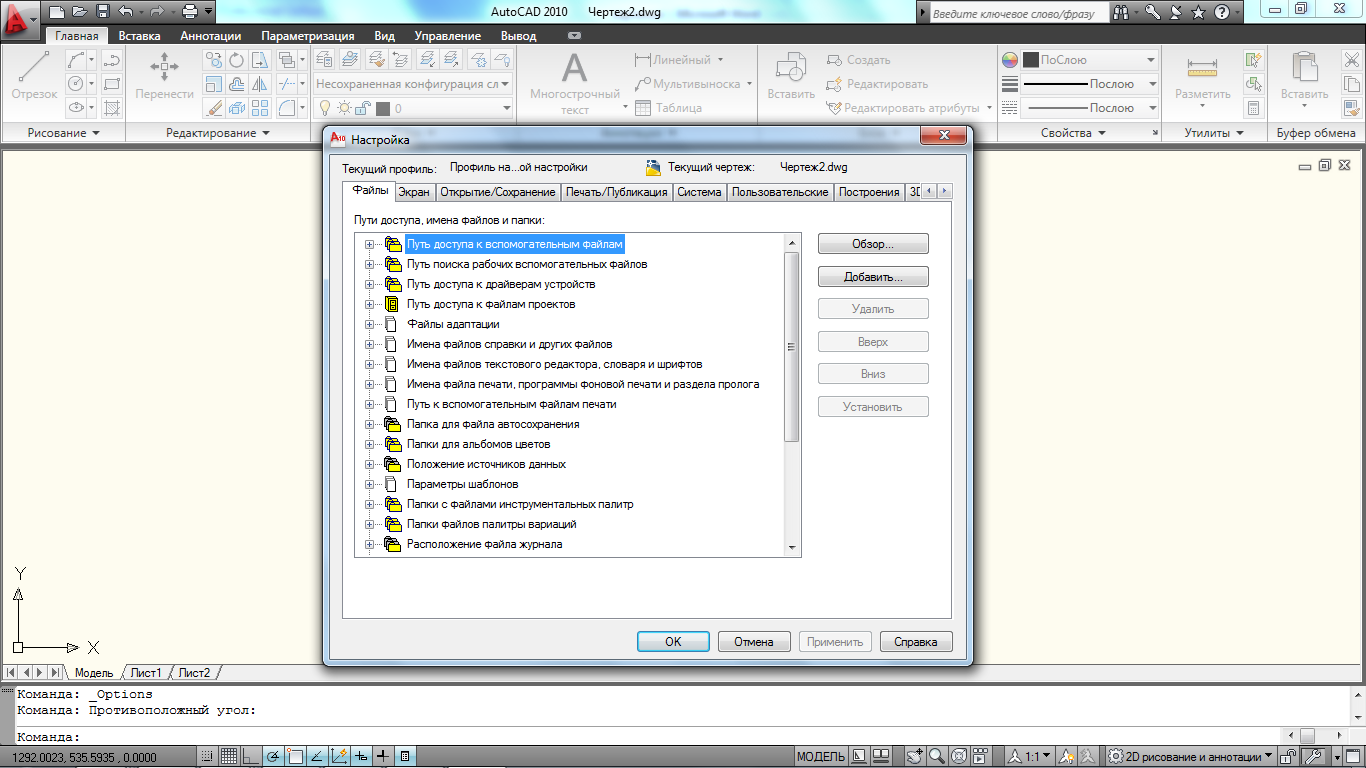Screen dimensions: 1366x768
Task: Click МОДЕЛЬ button in status bar
Action: coord(820,757)
